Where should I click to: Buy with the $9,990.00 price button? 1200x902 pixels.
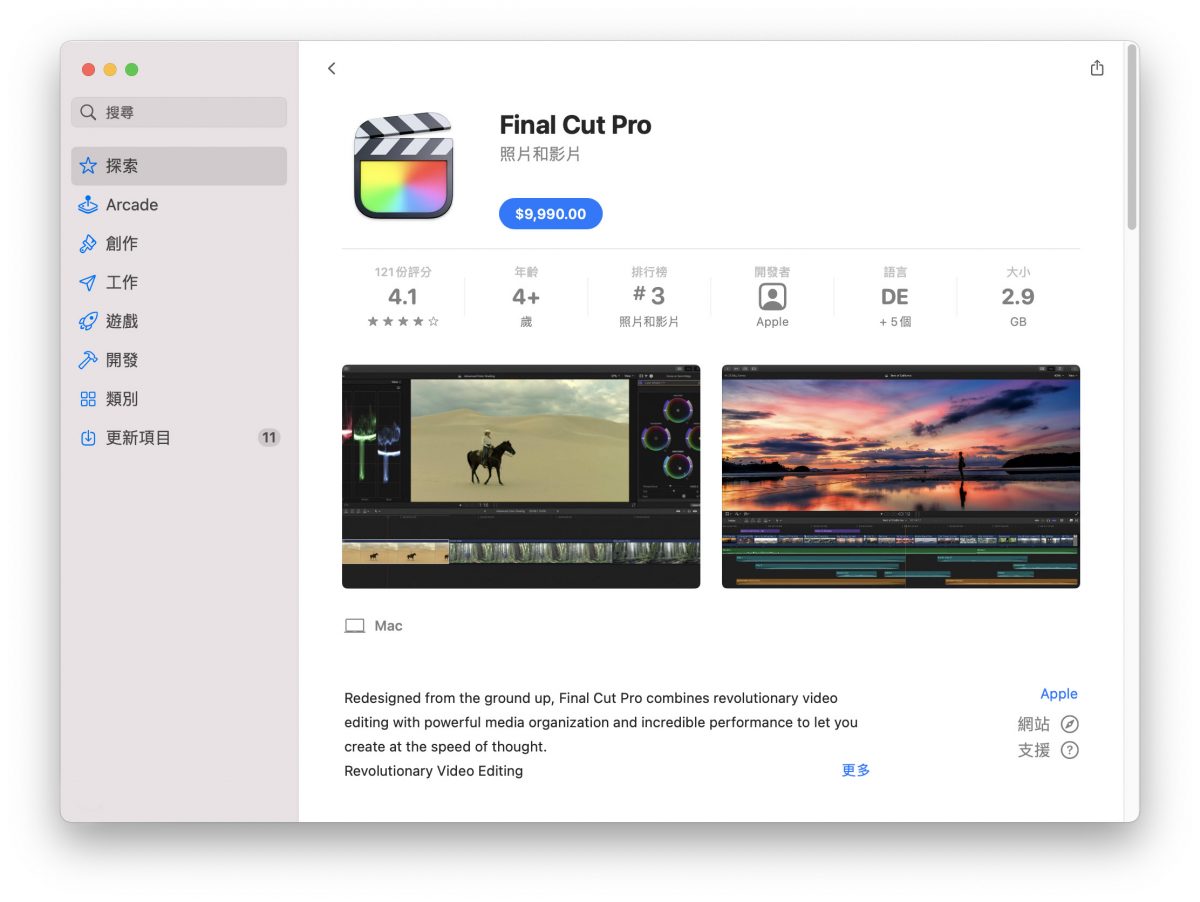click(551, 214)
